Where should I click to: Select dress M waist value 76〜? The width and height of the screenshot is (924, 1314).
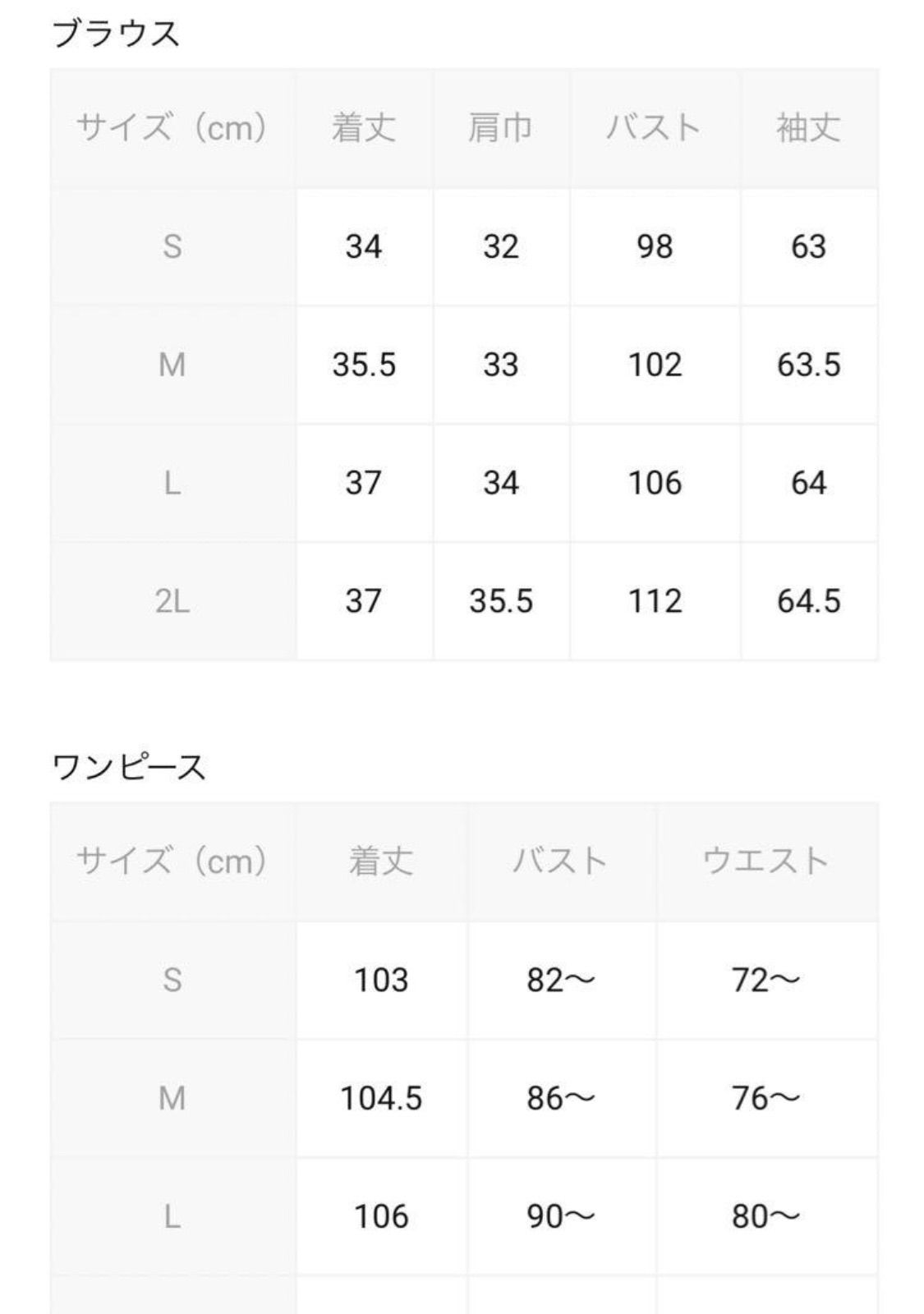point(765,1098)
